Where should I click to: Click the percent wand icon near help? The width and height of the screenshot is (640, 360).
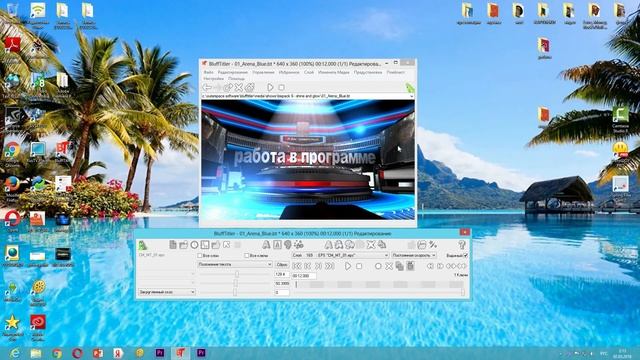click(433, 244)
